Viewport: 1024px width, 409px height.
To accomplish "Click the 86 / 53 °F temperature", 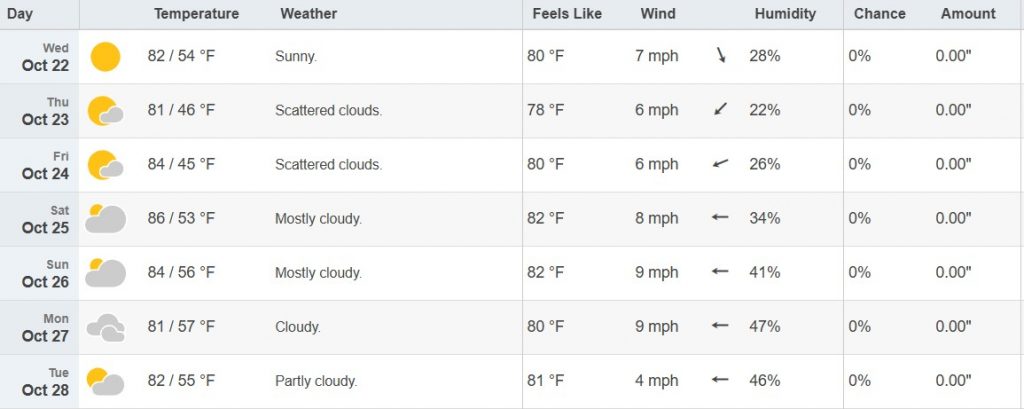I will pos(181,218).
